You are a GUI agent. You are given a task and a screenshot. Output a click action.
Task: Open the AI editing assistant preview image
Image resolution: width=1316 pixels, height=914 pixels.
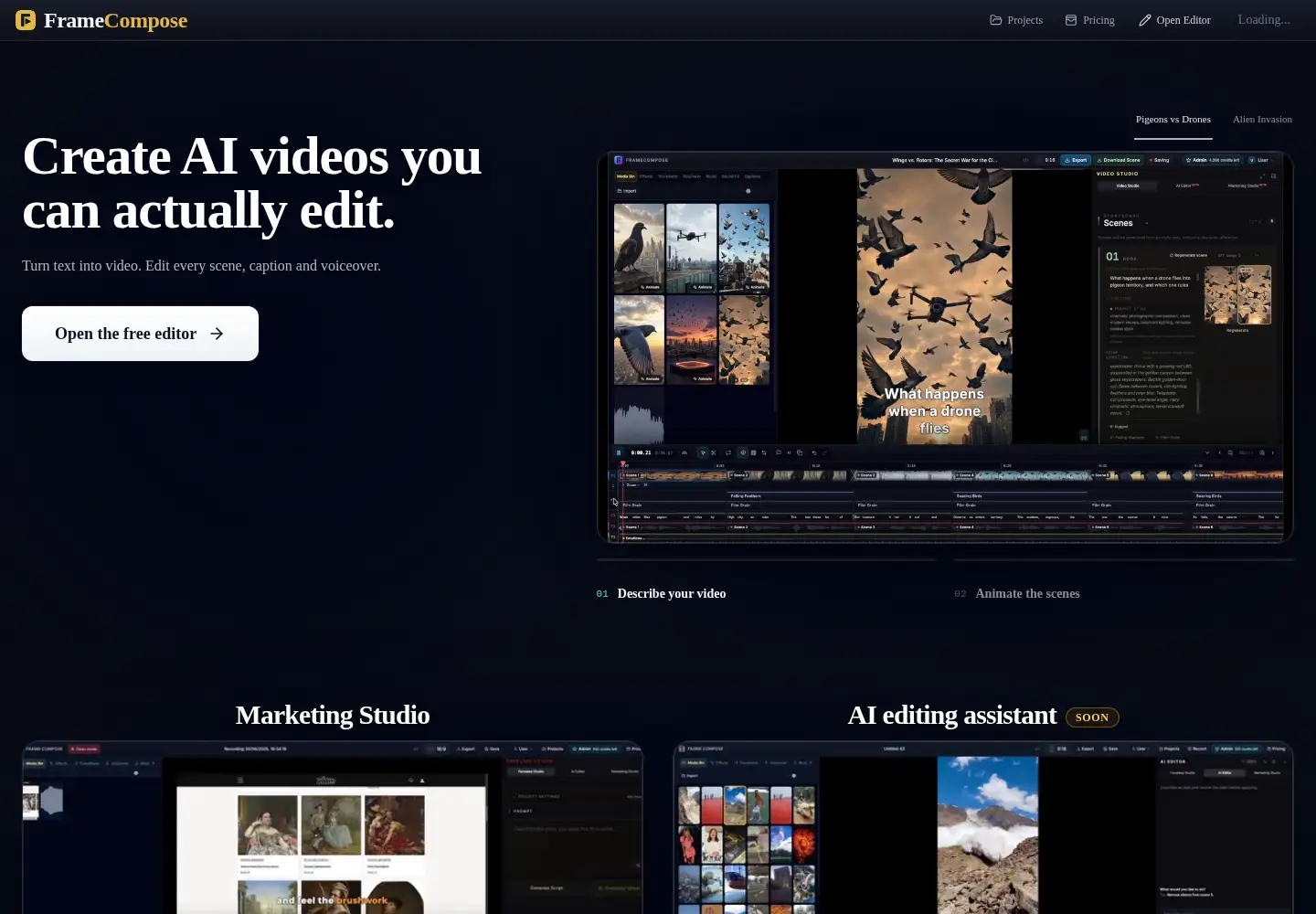click(983, 827)
